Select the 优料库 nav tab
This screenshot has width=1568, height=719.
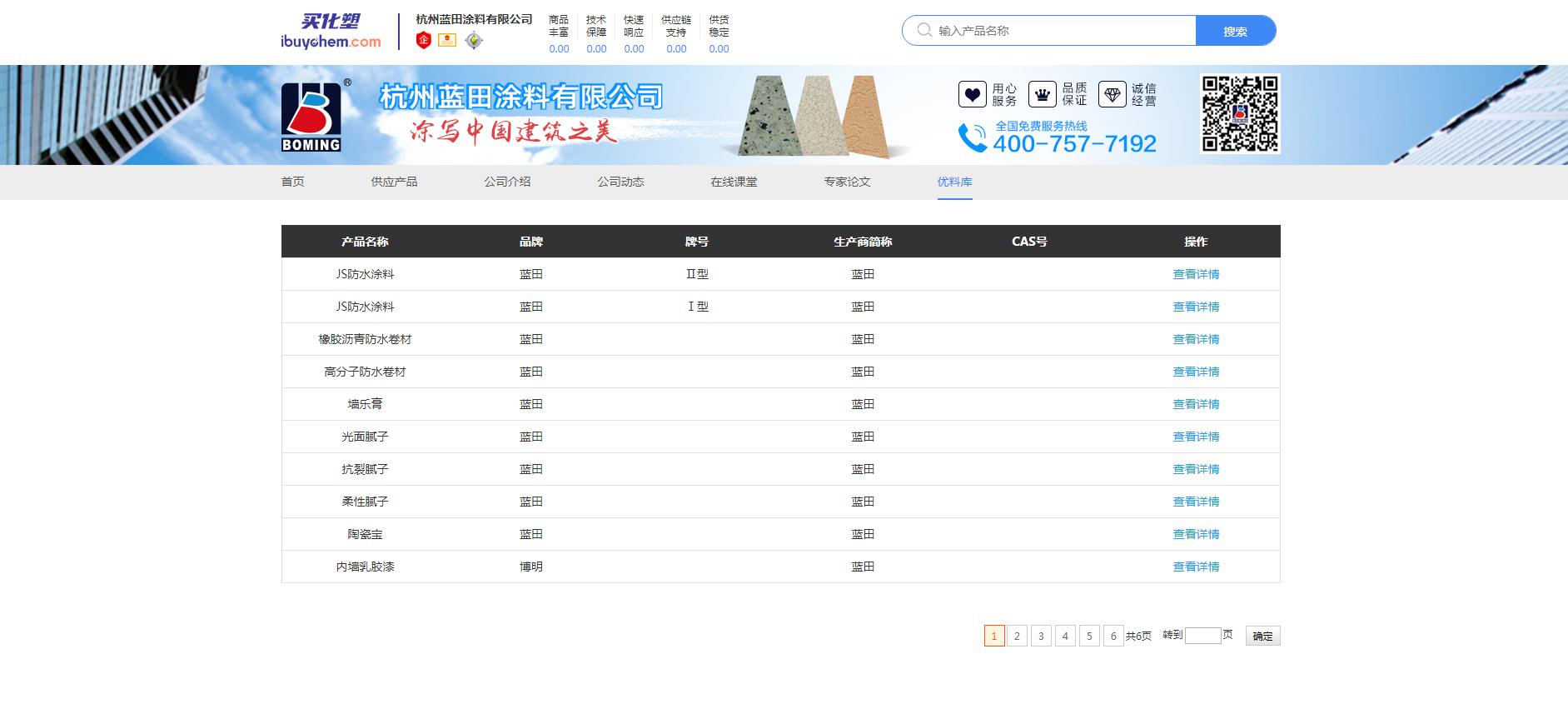tap(955, 182)
